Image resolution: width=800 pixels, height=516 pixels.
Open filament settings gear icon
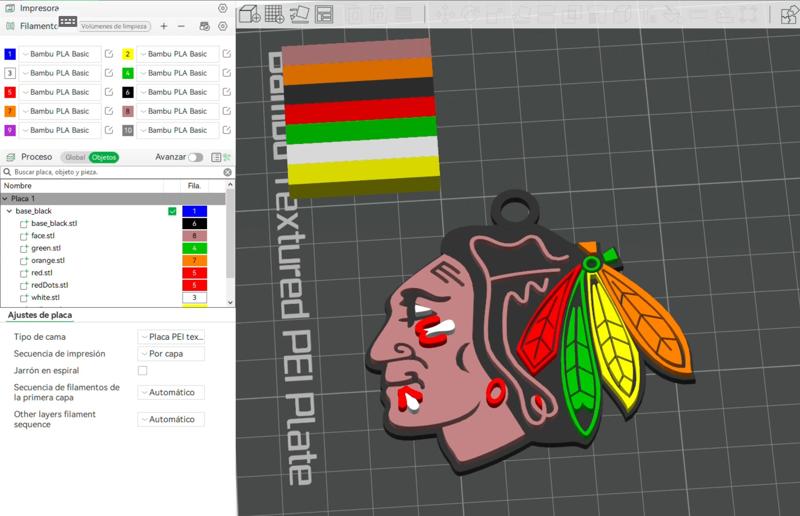coord(222,26)
